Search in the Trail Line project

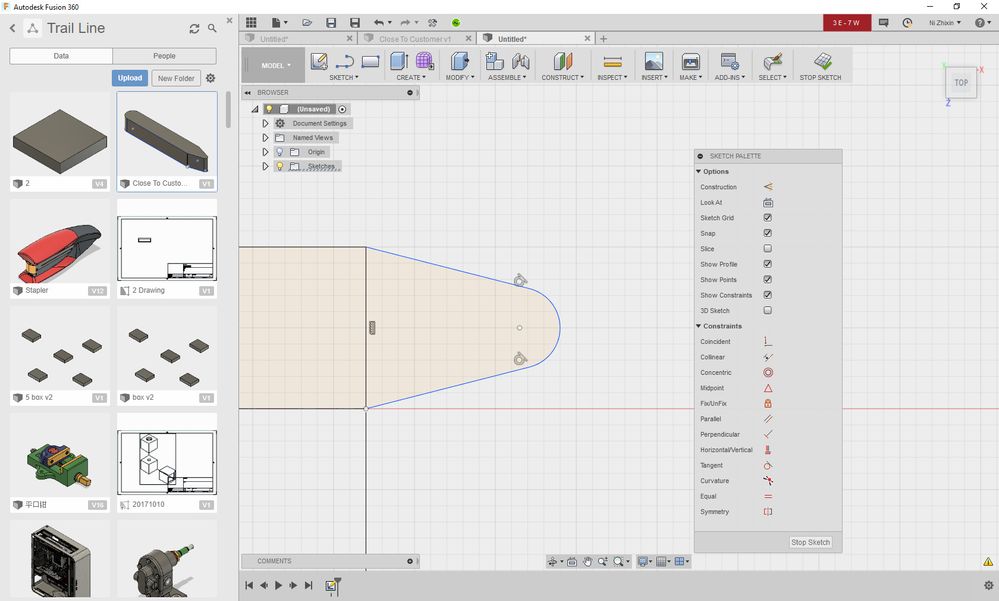[212, 29]
